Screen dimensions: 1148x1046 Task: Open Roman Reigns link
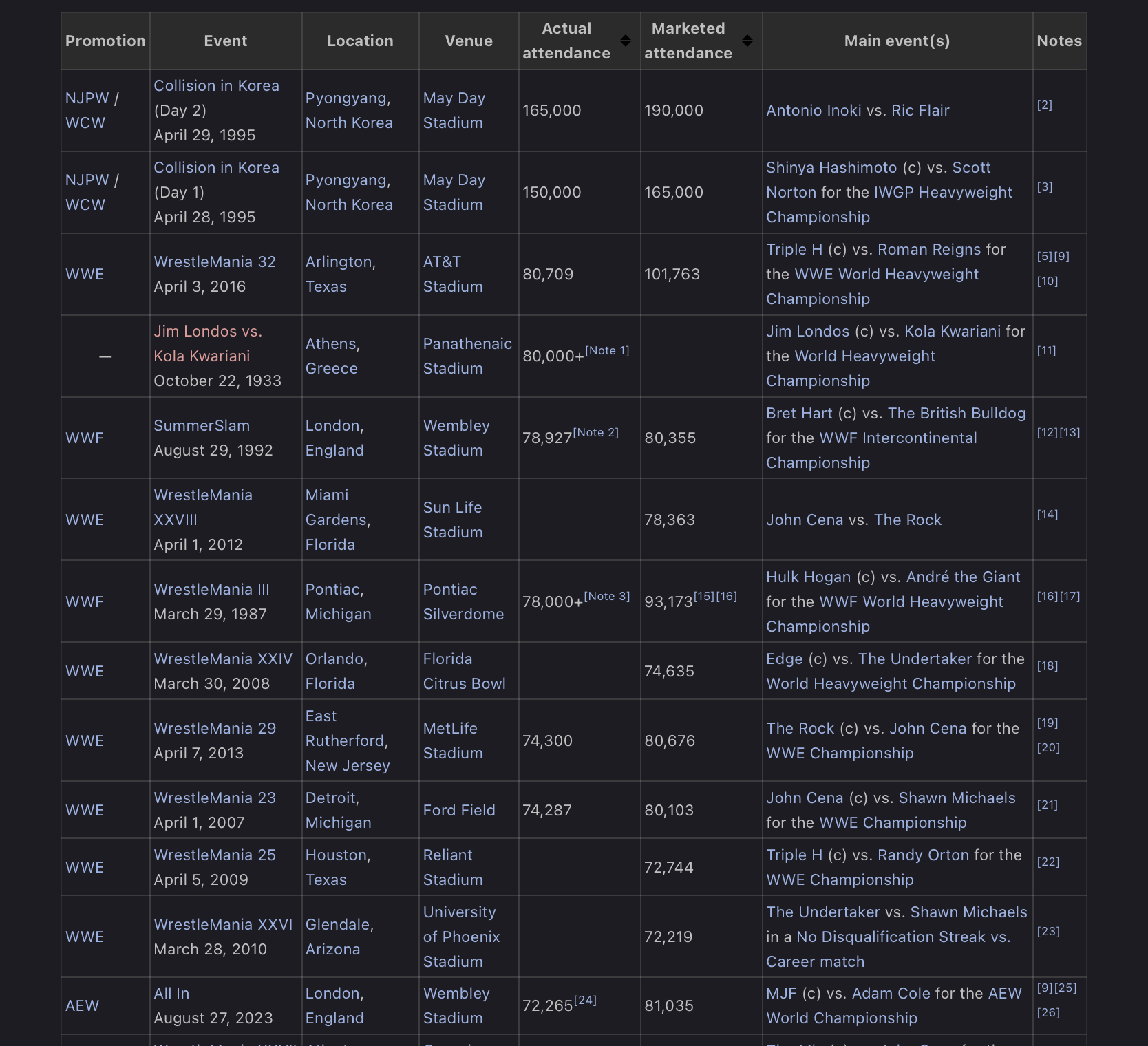tap(929, 250)
